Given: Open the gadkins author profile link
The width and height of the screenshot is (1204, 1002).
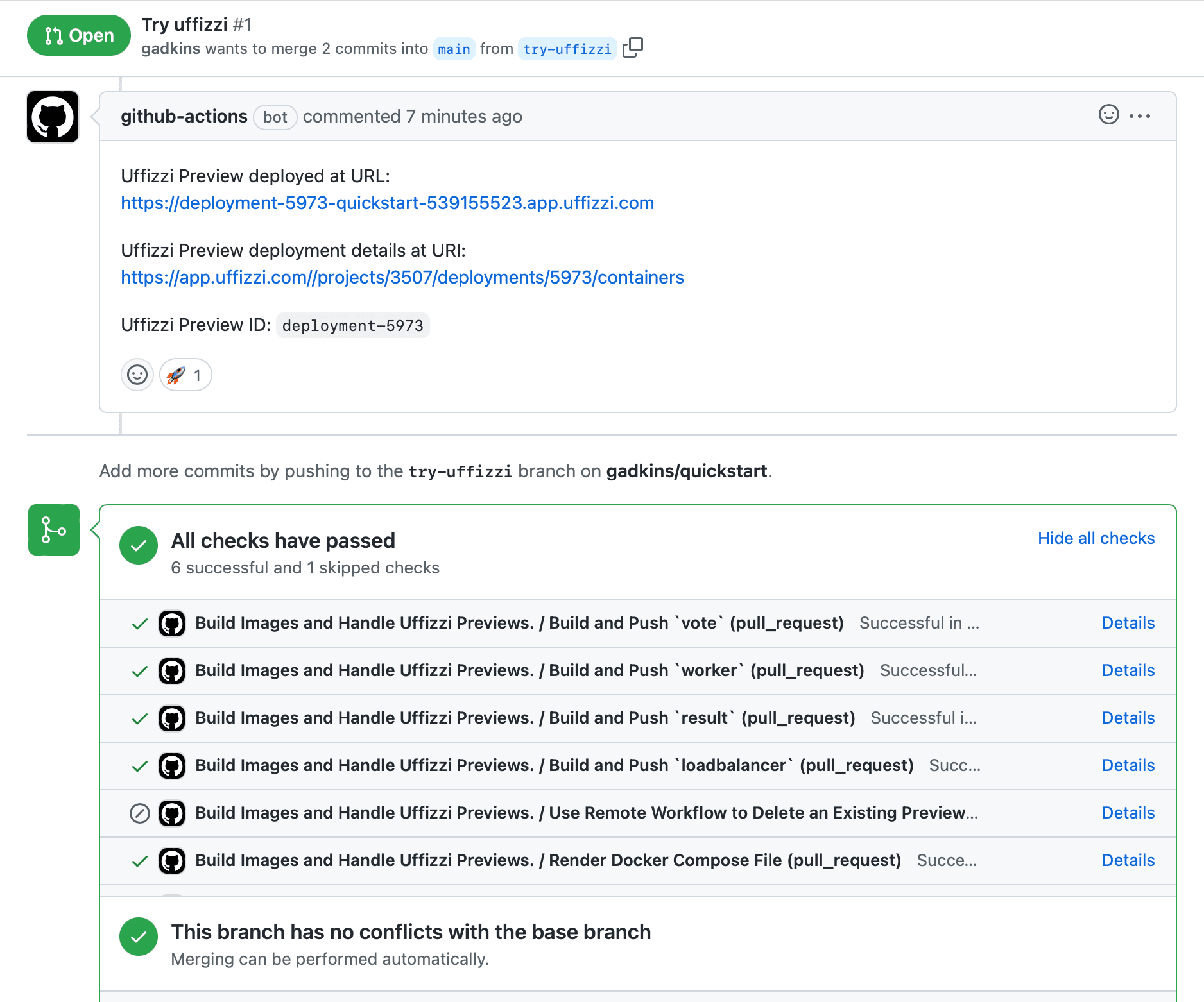Looking at the screenshot, I should 171,49.
